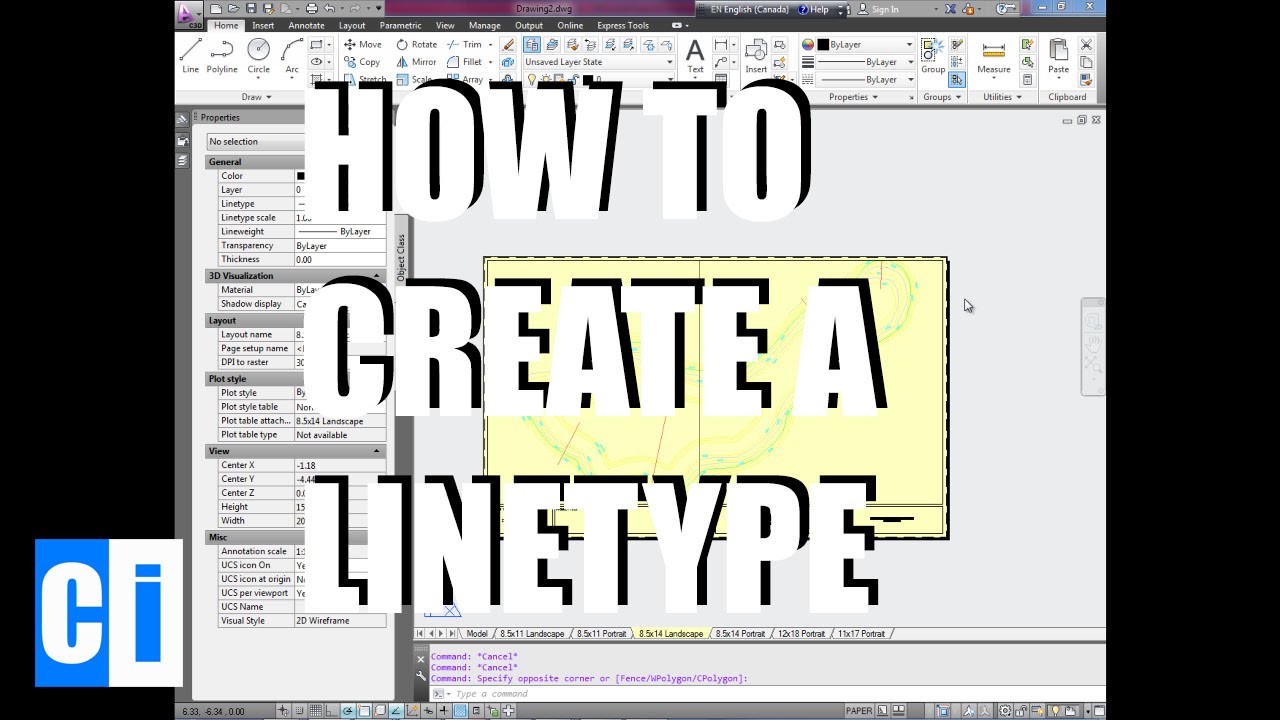Screen dimensions: 1280x720
Task: Switch to the Express Tools ribbon tab
Action: [x=623, y=25]
